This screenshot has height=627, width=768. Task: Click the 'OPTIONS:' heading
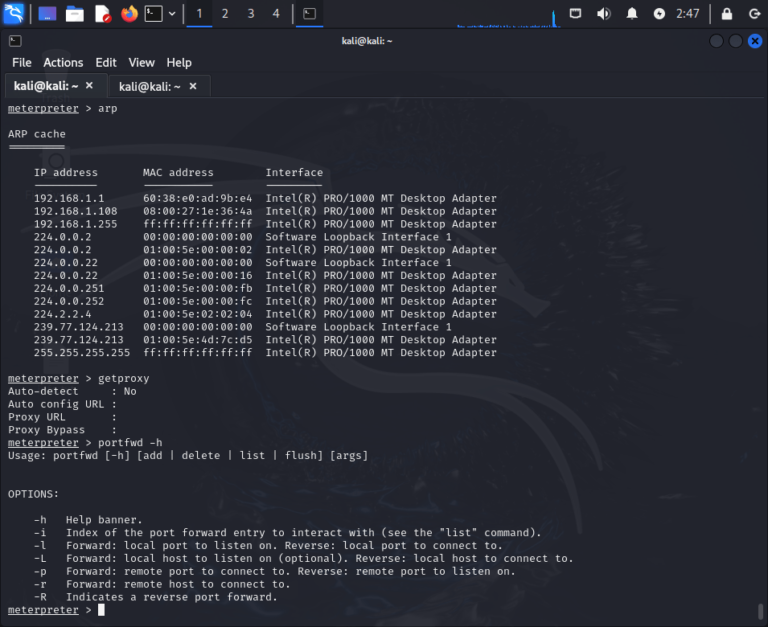33,494
